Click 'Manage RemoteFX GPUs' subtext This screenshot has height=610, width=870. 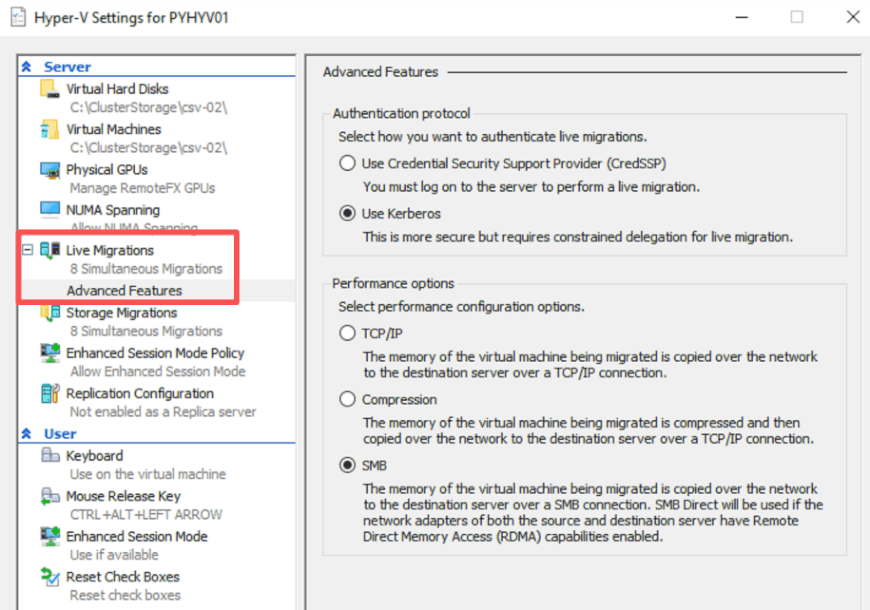point(142,188)
